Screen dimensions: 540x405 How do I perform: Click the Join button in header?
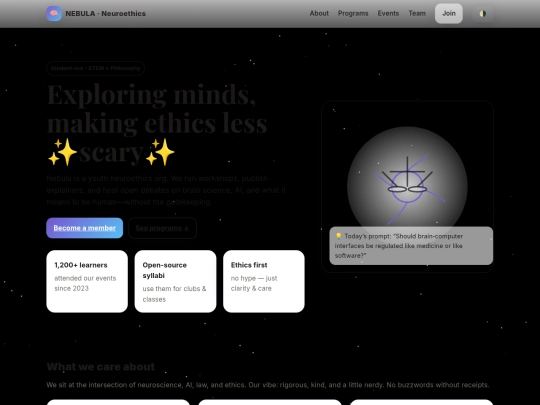(449, 13)
